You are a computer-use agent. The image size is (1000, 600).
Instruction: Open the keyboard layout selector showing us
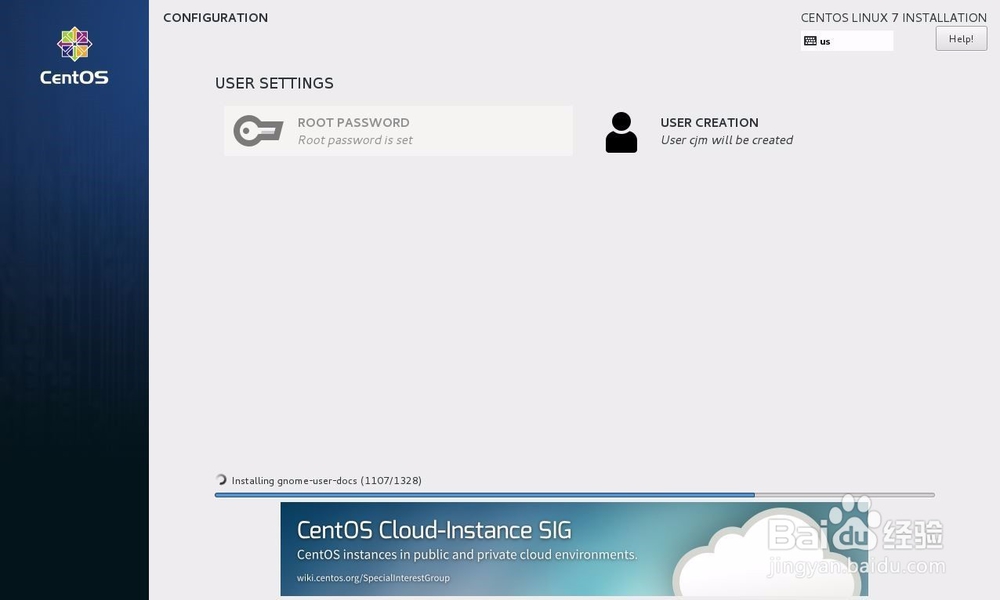(x=845, y=39)
